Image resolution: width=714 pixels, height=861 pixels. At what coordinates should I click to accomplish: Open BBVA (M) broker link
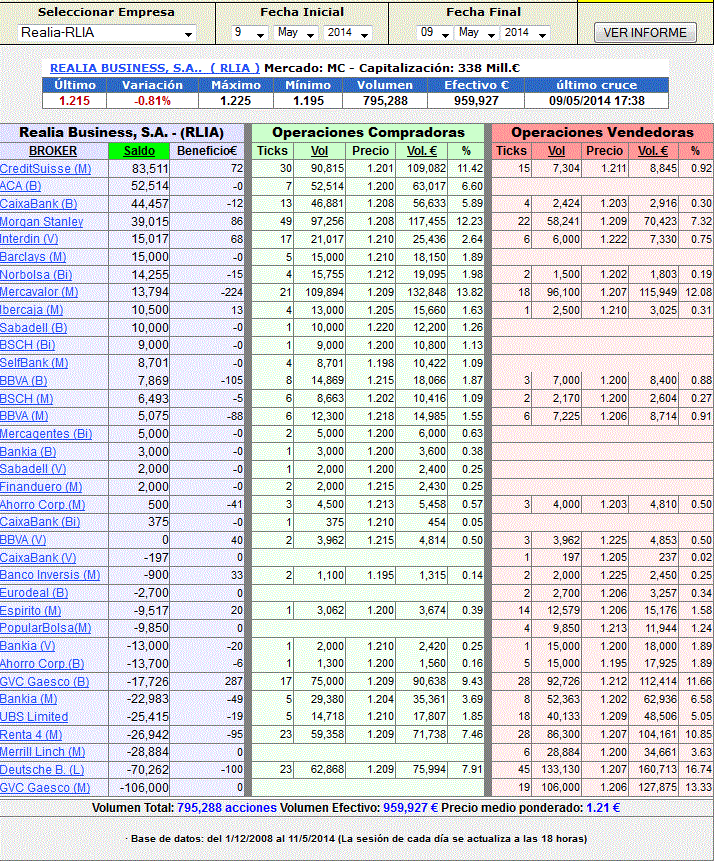pos(24,416)
